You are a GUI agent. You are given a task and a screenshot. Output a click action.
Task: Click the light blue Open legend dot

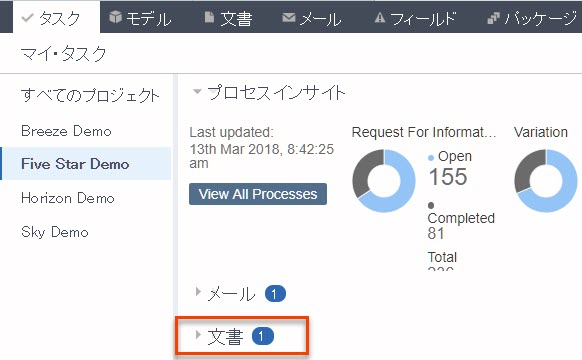point(431,158)
